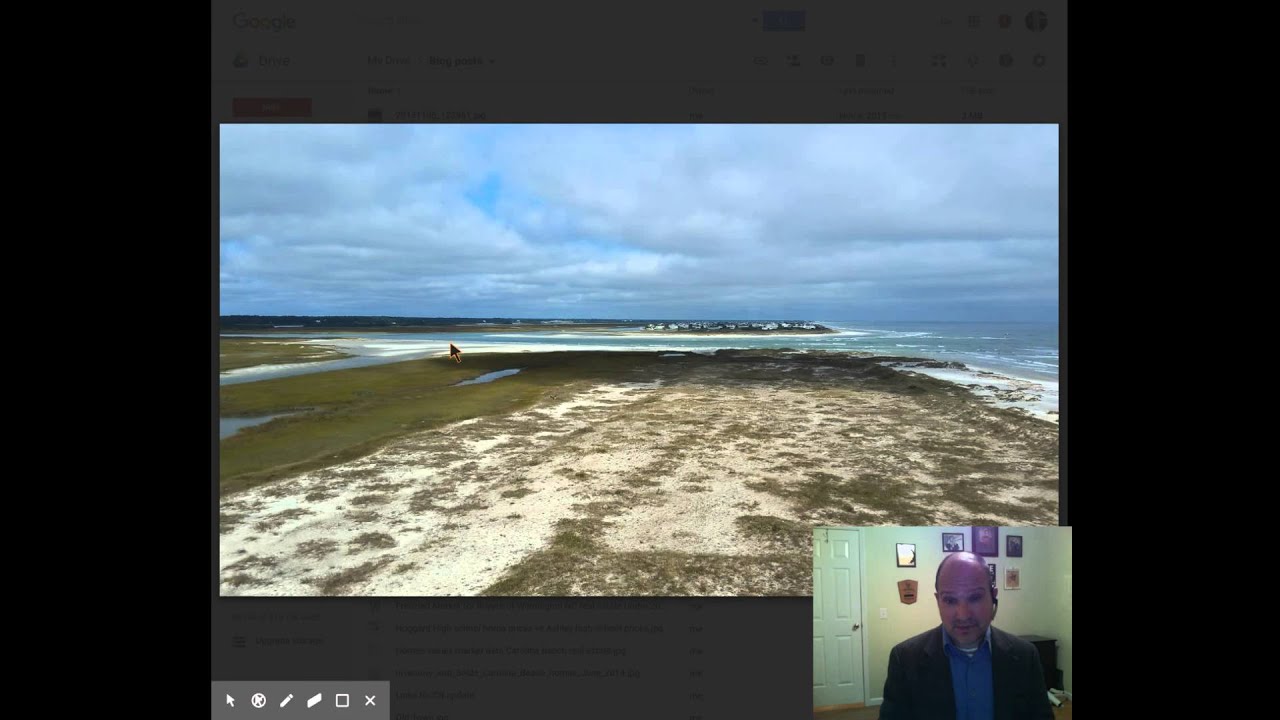Viewport: 1280px width, 720px height.
Task: Open the sort options icon
Action: (972, 61)
